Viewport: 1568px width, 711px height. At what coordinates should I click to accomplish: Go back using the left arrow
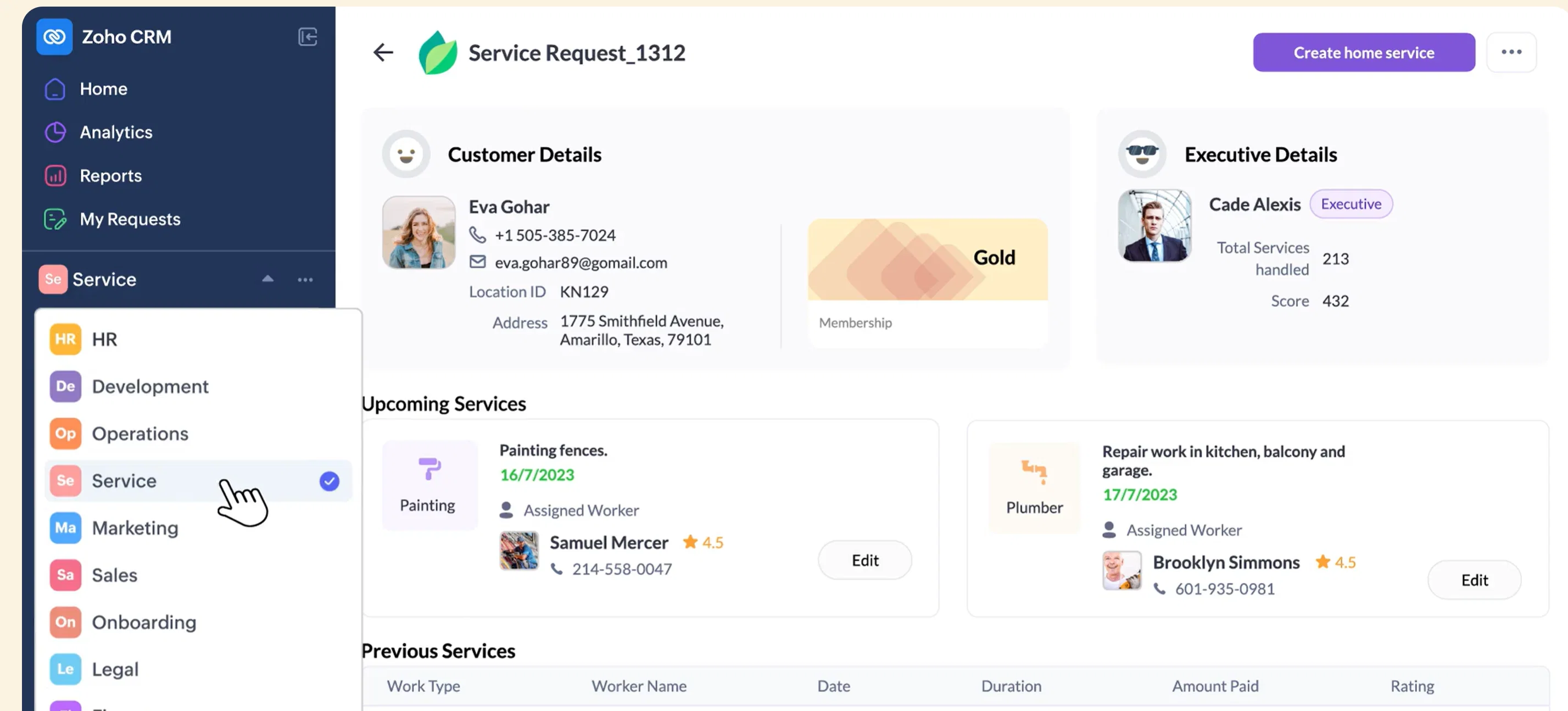point(383,52)
